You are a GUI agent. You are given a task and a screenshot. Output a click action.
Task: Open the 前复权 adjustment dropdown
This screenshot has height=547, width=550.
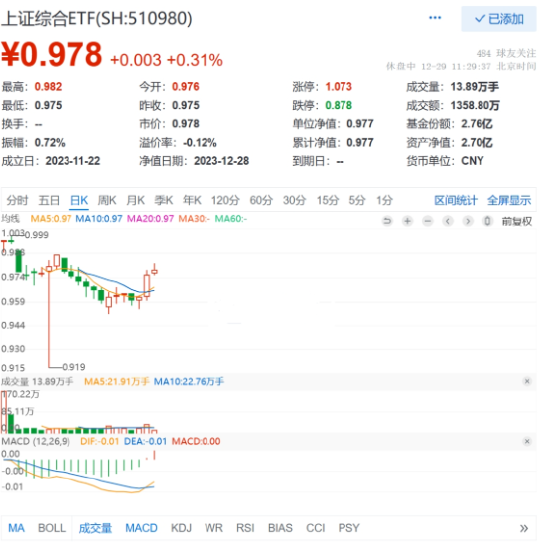point(517,221)
